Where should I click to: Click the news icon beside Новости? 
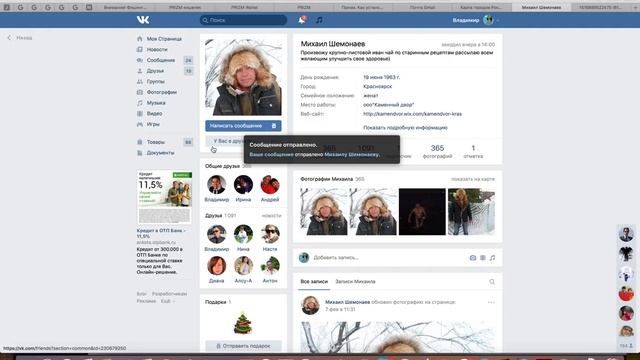click(140, 49)
